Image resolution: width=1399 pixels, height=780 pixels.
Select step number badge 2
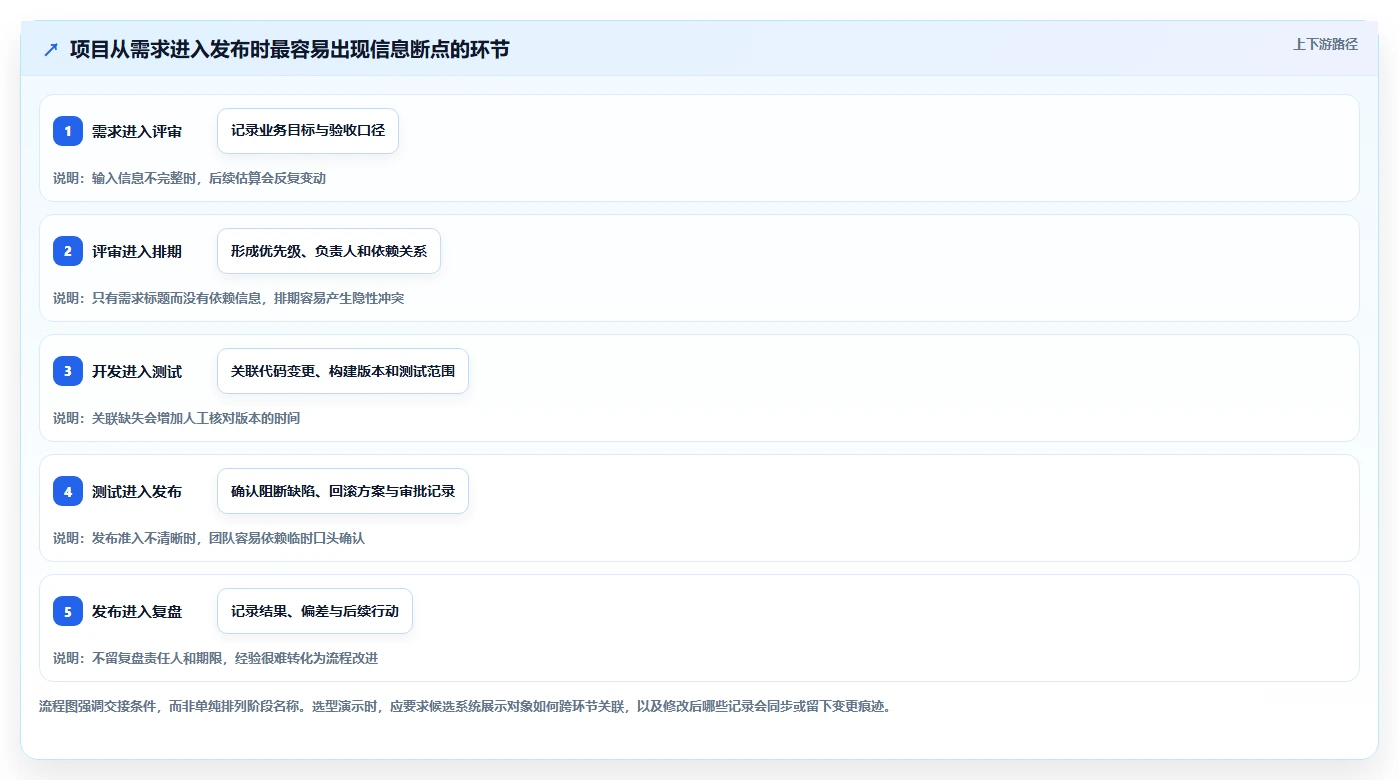(x=68, y=251)
